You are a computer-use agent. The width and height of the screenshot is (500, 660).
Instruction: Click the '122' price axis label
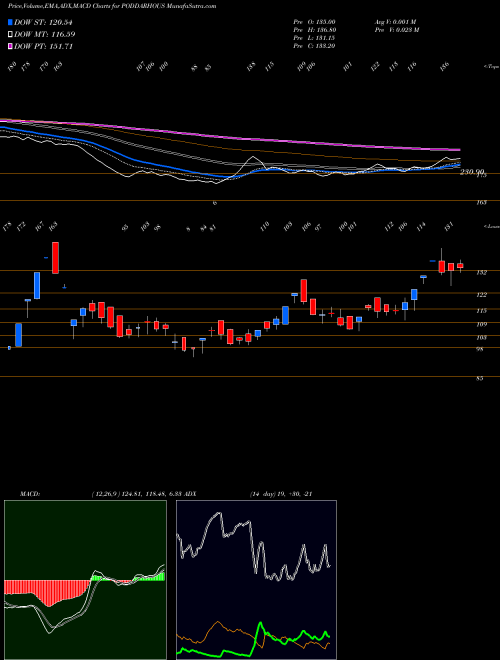(x=482, y=295)
